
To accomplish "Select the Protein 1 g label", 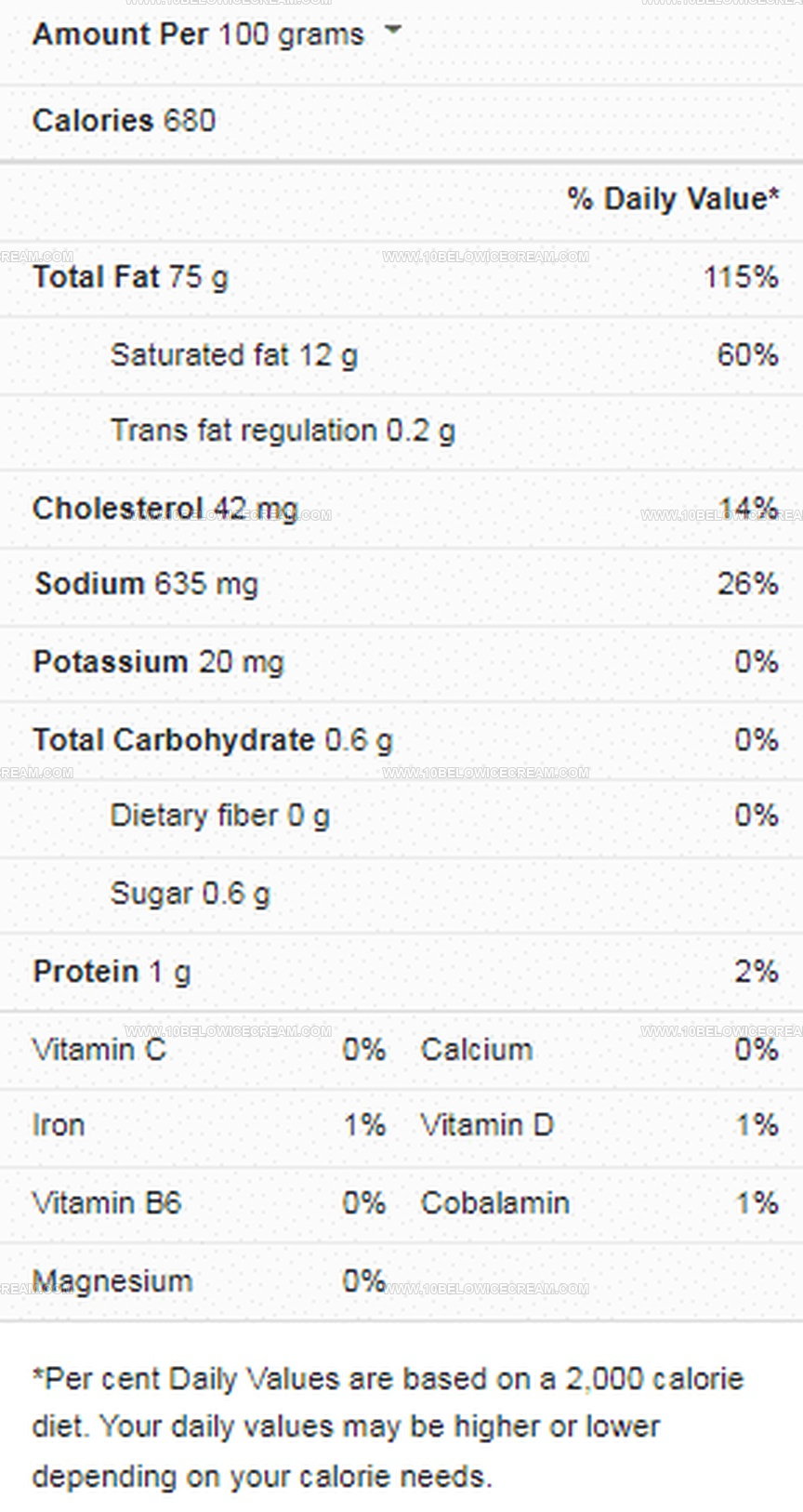I will [112, 972].
